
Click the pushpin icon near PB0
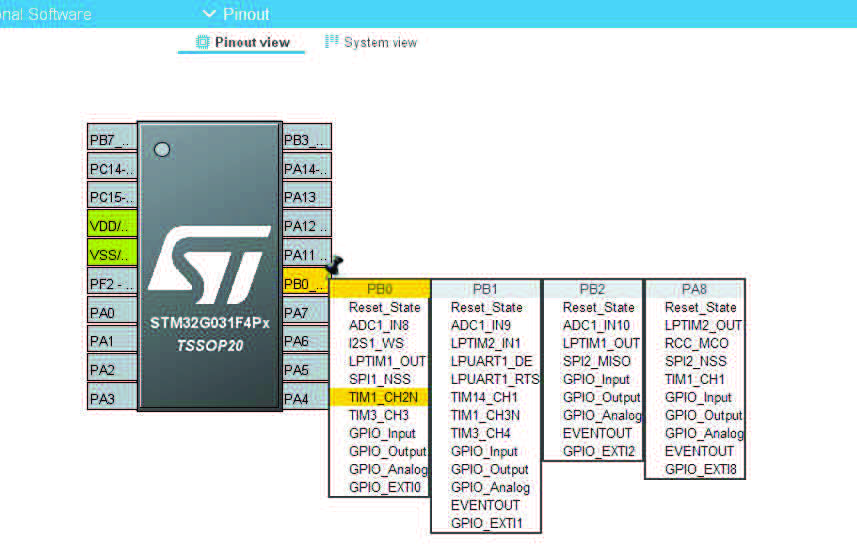(334, 265)
